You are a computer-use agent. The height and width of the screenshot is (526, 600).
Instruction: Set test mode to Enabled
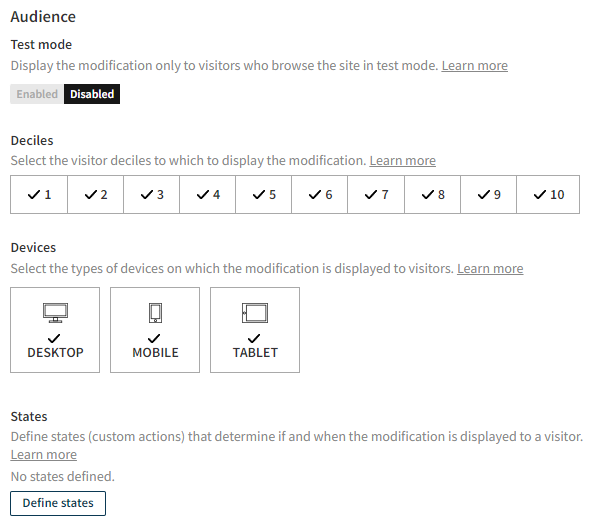click(37, 94)
